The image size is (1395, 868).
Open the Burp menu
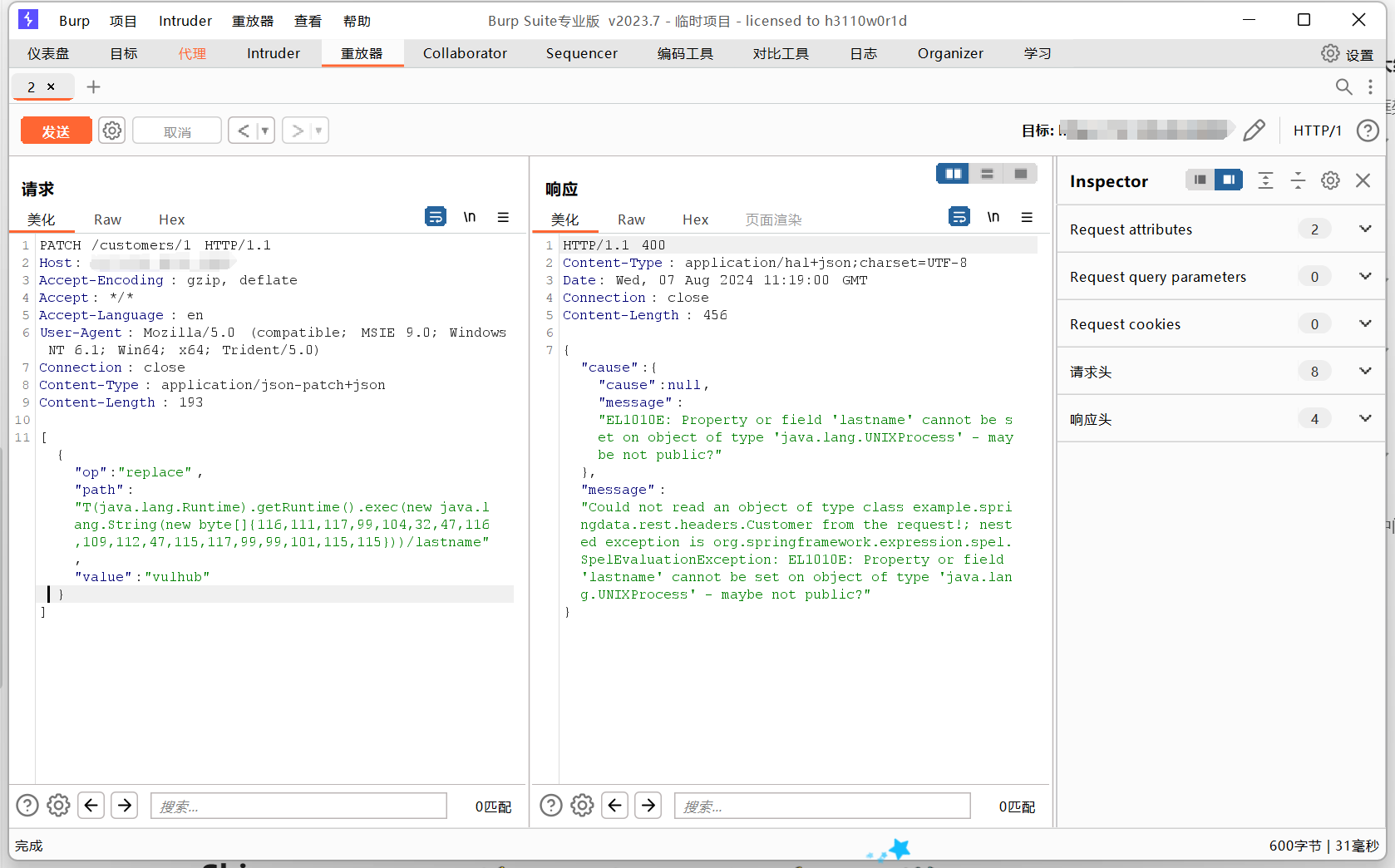point(74,21)
